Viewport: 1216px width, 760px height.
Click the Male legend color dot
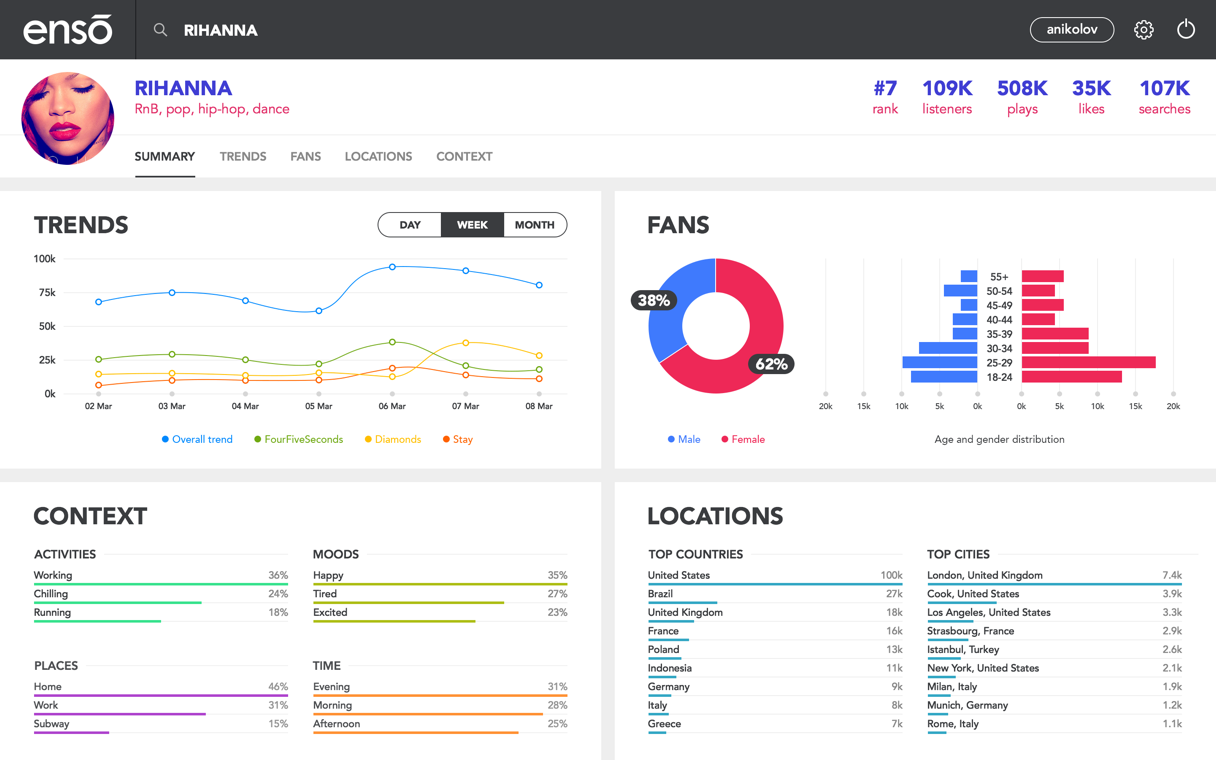coord(671,440)
